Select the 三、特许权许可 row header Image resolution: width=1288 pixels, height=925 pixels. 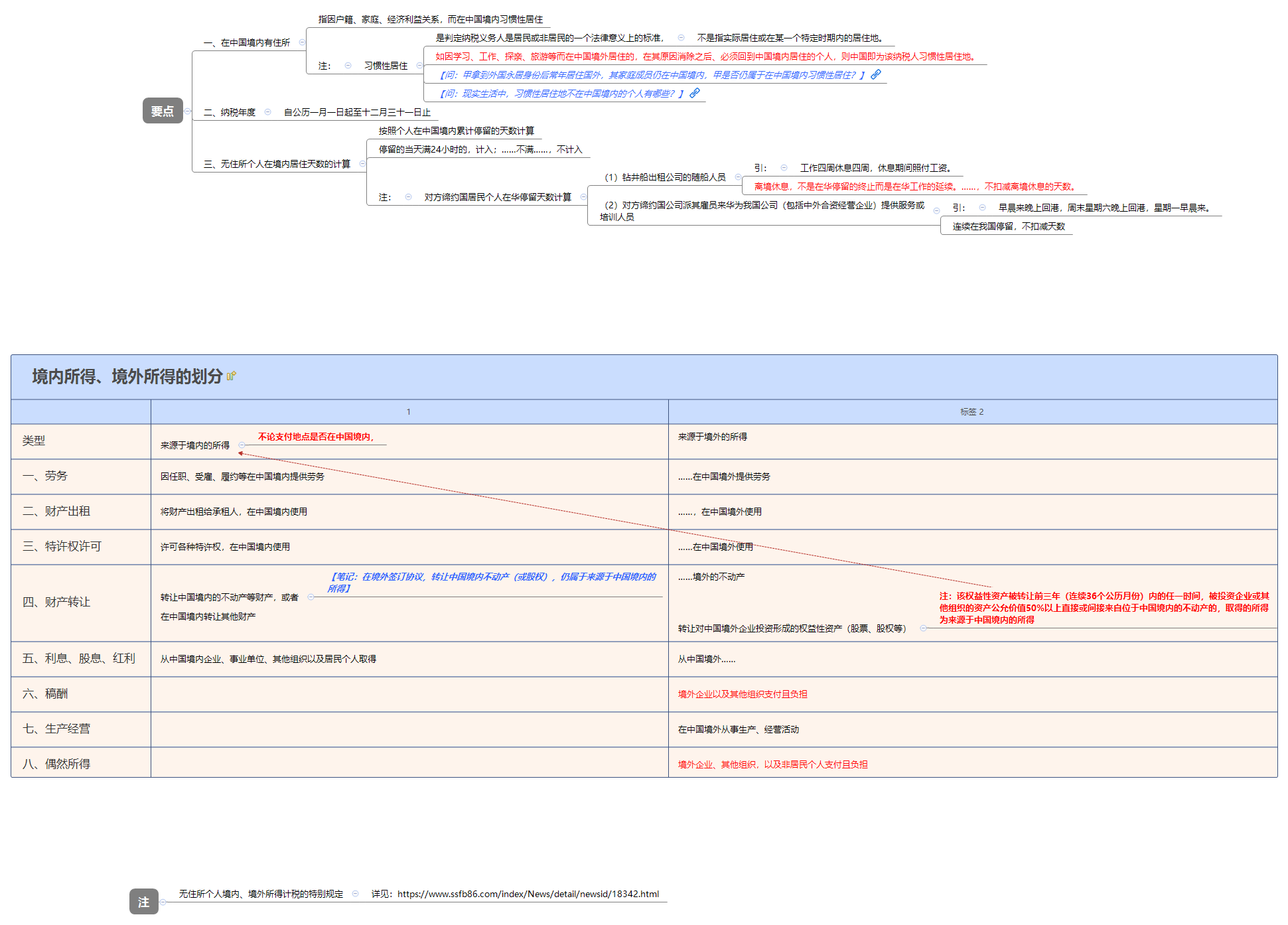[x=62, y=546]
